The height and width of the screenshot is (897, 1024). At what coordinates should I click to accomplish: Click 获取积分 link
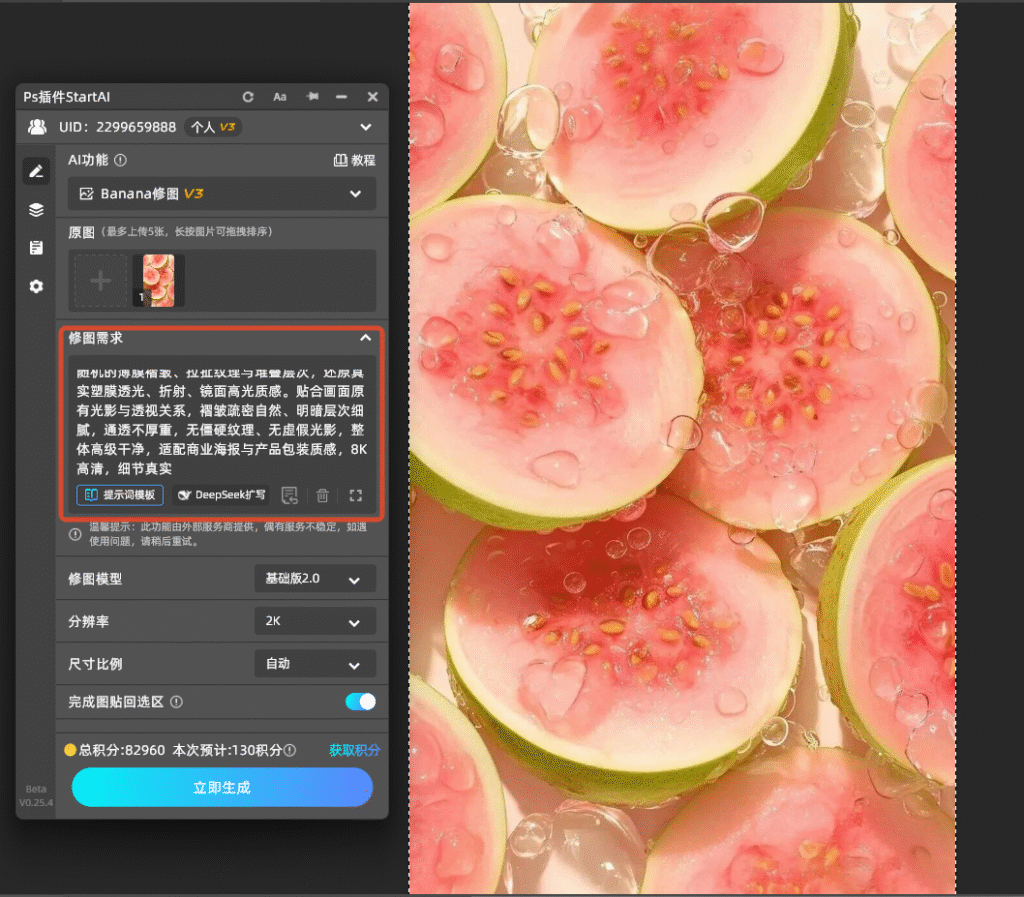click(x=354, y=750)
